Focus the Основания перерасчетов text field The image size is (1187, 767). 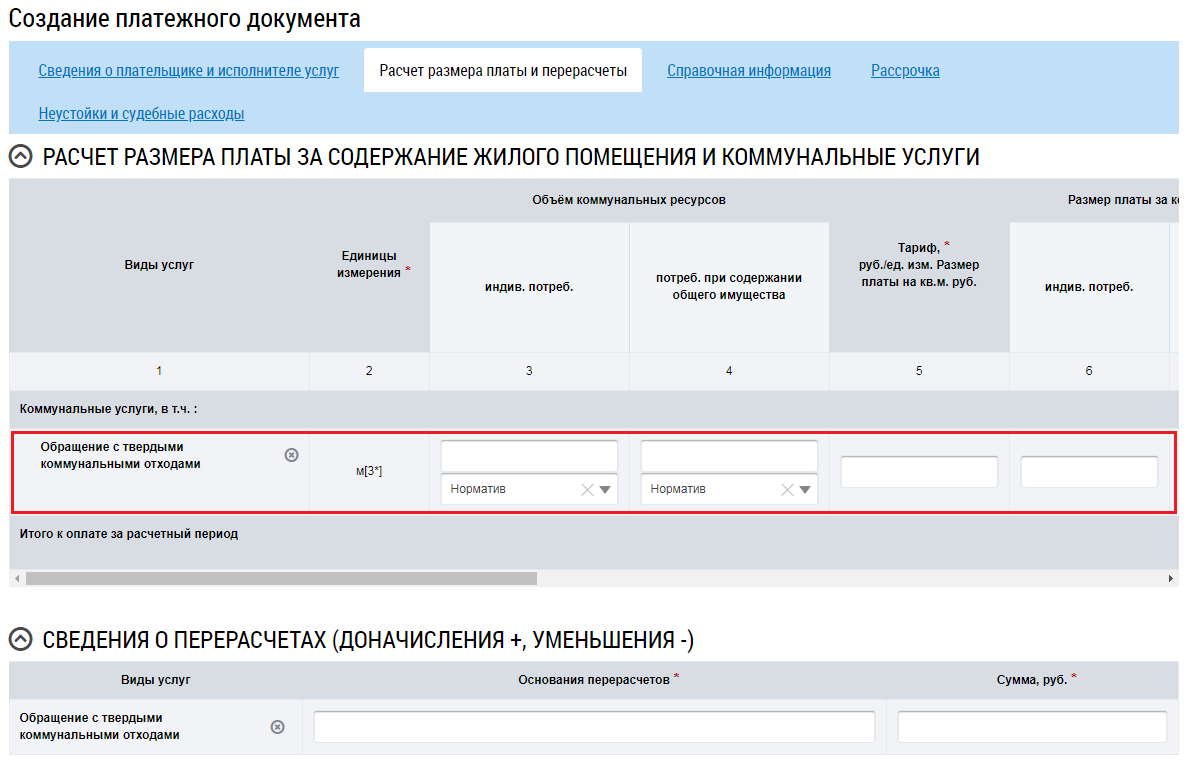click(594, 727)
